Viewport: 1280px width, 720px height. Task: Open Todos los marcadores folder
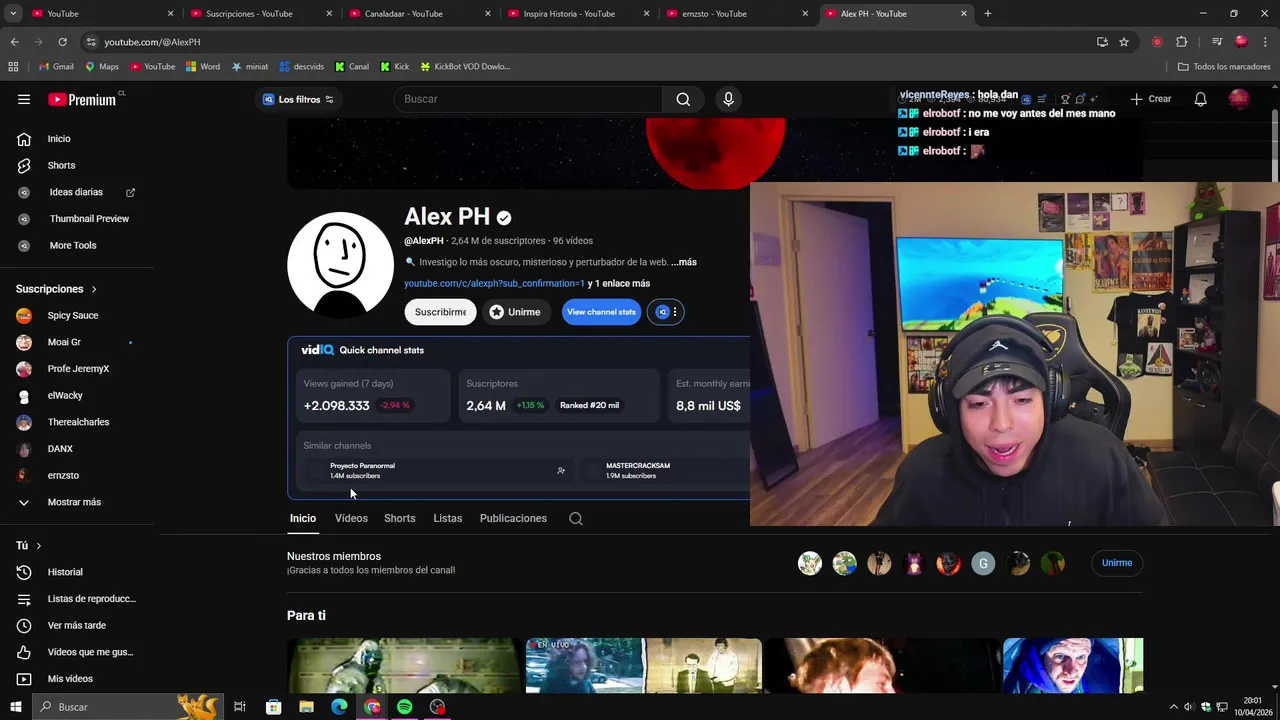(1224, 67)
